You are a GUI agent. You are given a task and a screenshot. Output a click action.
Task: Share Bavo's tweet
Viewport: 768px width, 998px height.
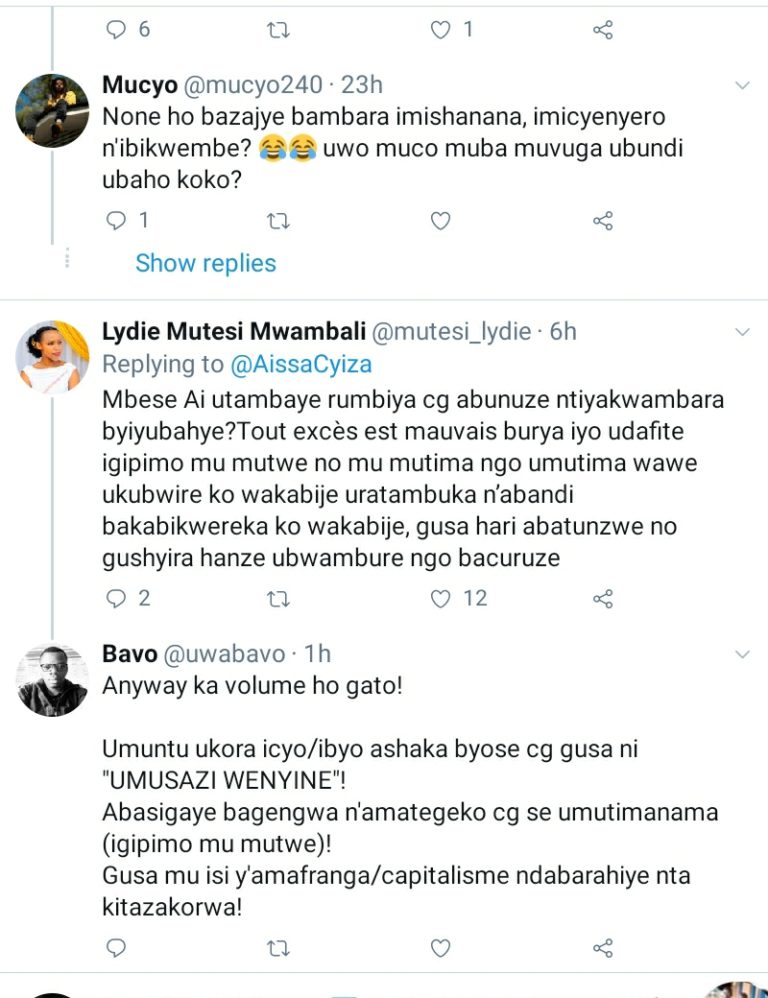click(x=602, y=947)
